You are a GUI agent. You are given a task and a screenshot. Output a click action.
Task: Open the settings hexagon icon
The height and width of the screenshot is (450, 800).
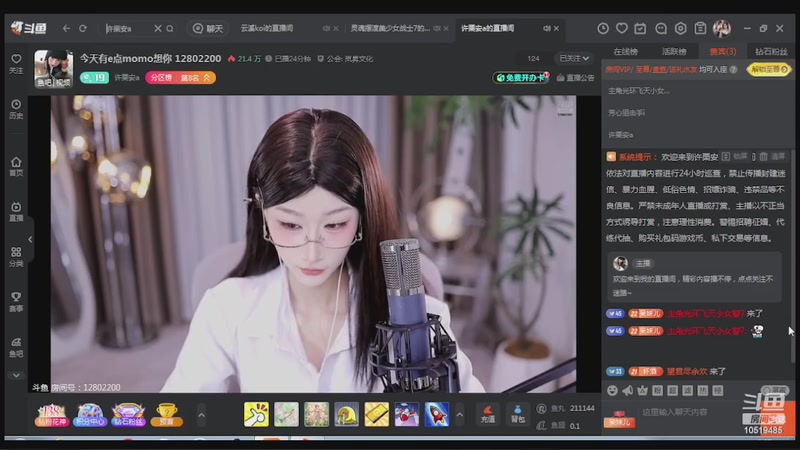681,29
